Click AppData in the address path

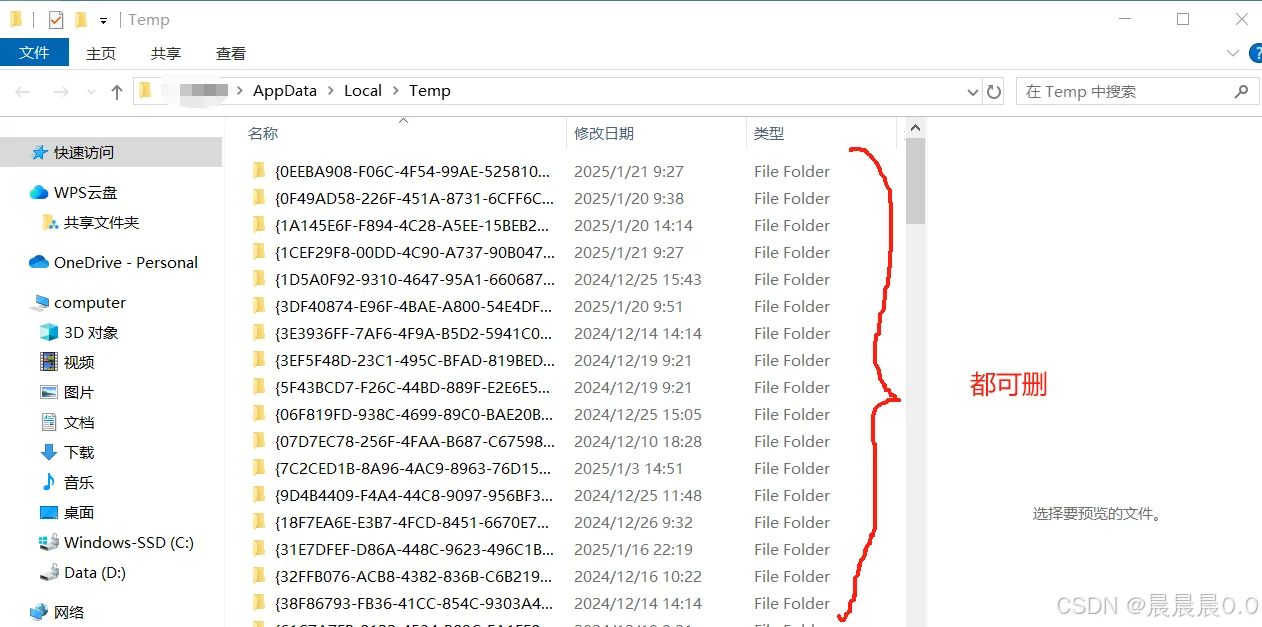(x=285, y=91)
